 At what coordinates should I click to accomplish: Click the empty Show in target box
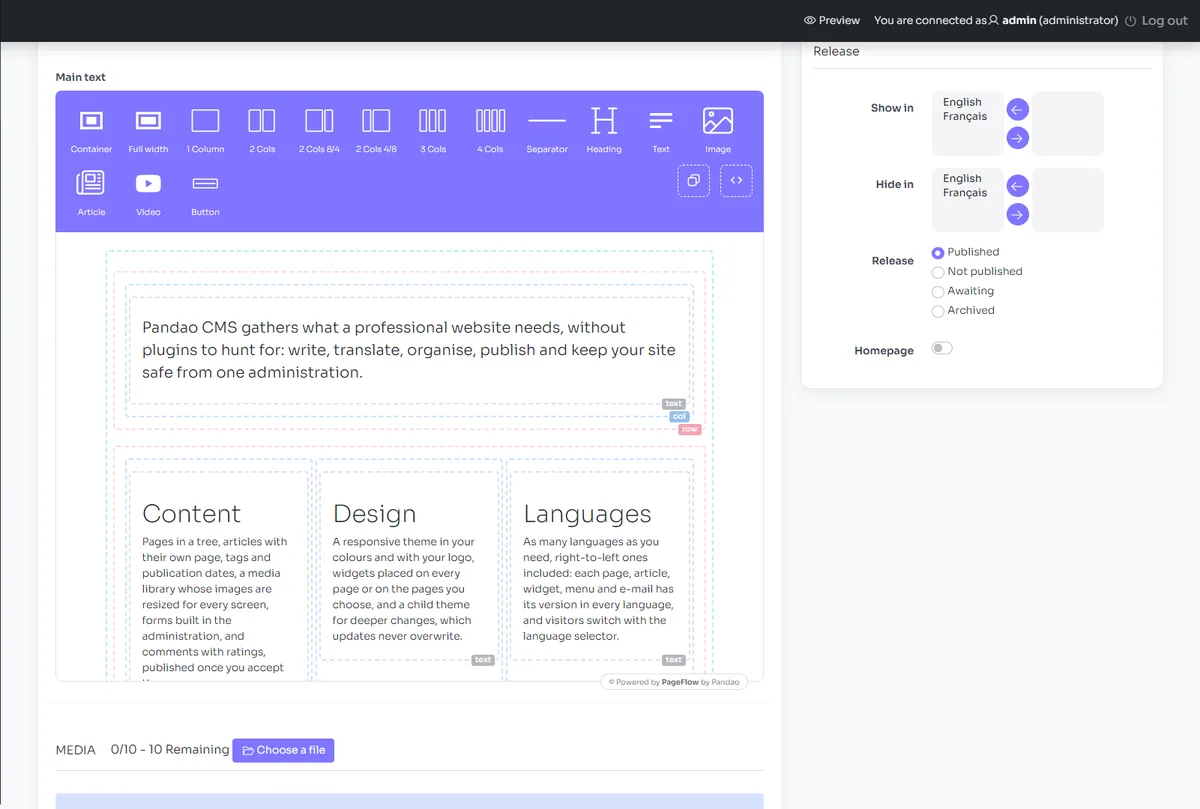(x=1068, y=124)
